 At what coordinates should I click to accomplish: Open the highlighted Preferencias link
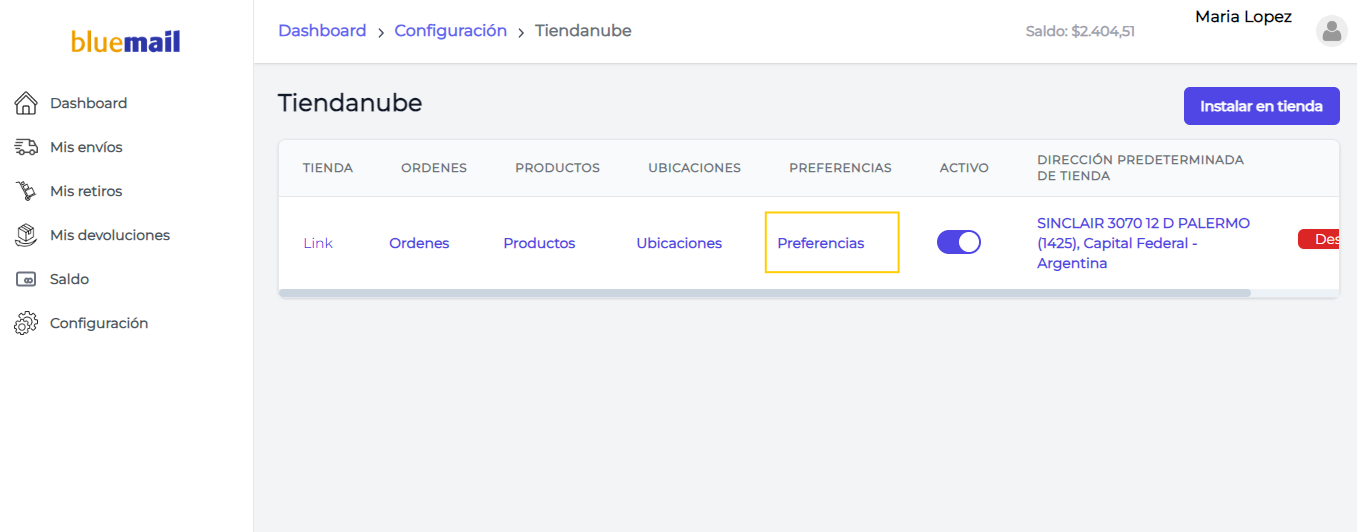pos(821,243)
